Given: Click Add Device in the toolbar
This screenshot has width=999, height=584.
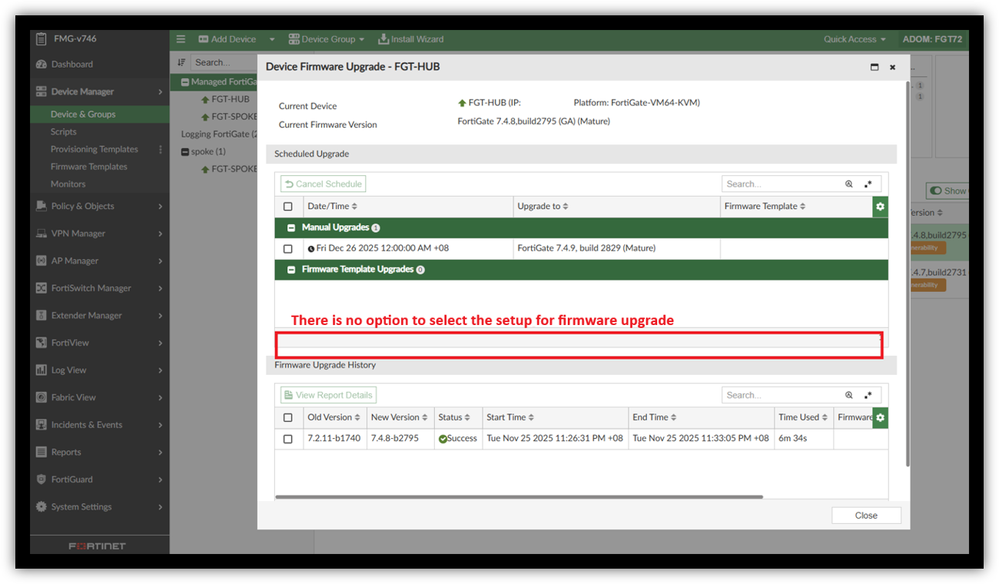Looking at the screenshot, I should (227, 39).
